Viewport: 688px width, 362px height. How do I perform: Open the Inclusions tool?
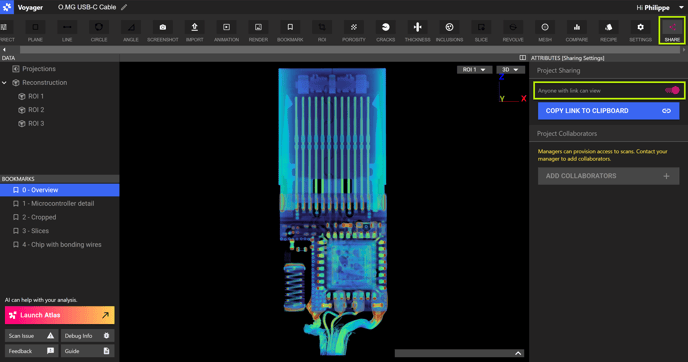[449, 31]
